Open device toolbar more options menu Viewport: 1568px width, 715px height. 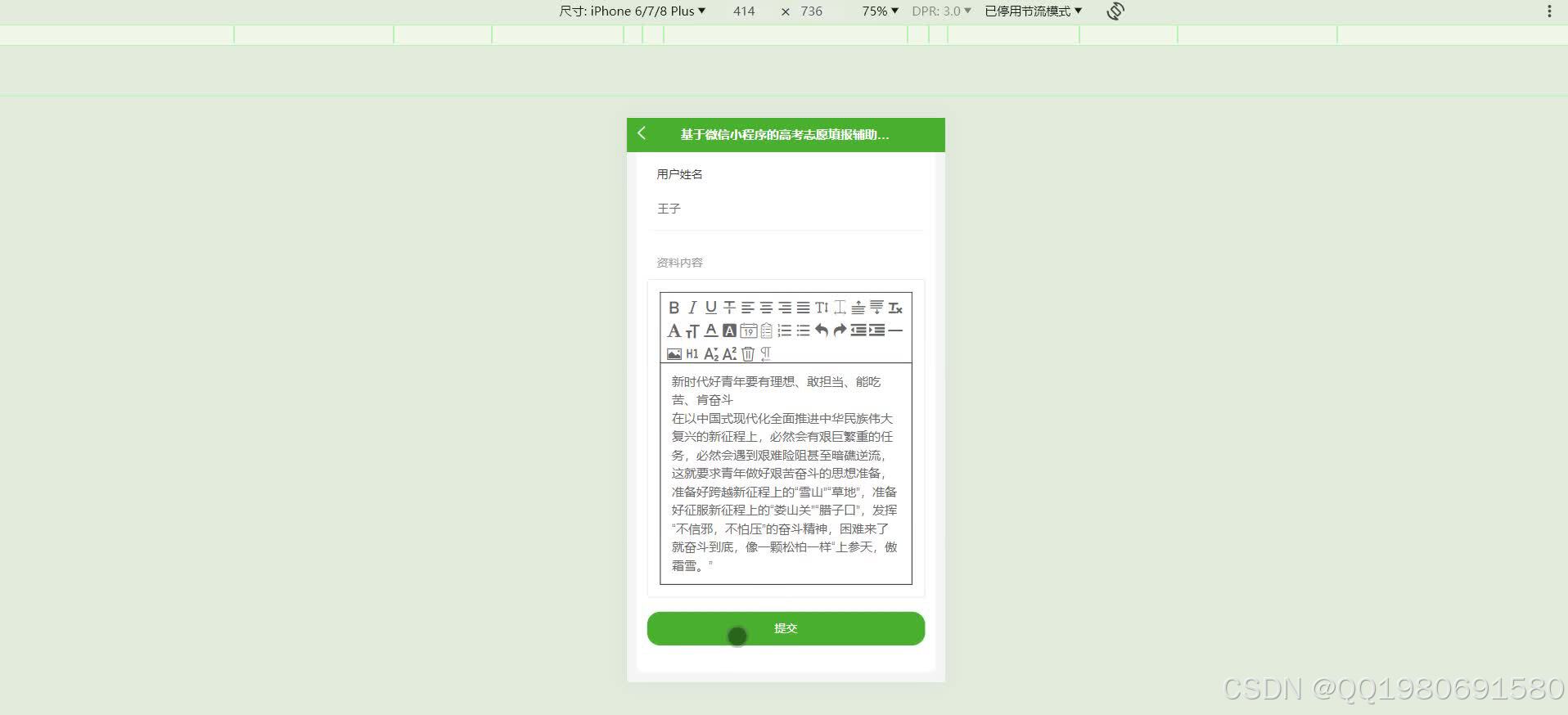[x=1549, y=11]
